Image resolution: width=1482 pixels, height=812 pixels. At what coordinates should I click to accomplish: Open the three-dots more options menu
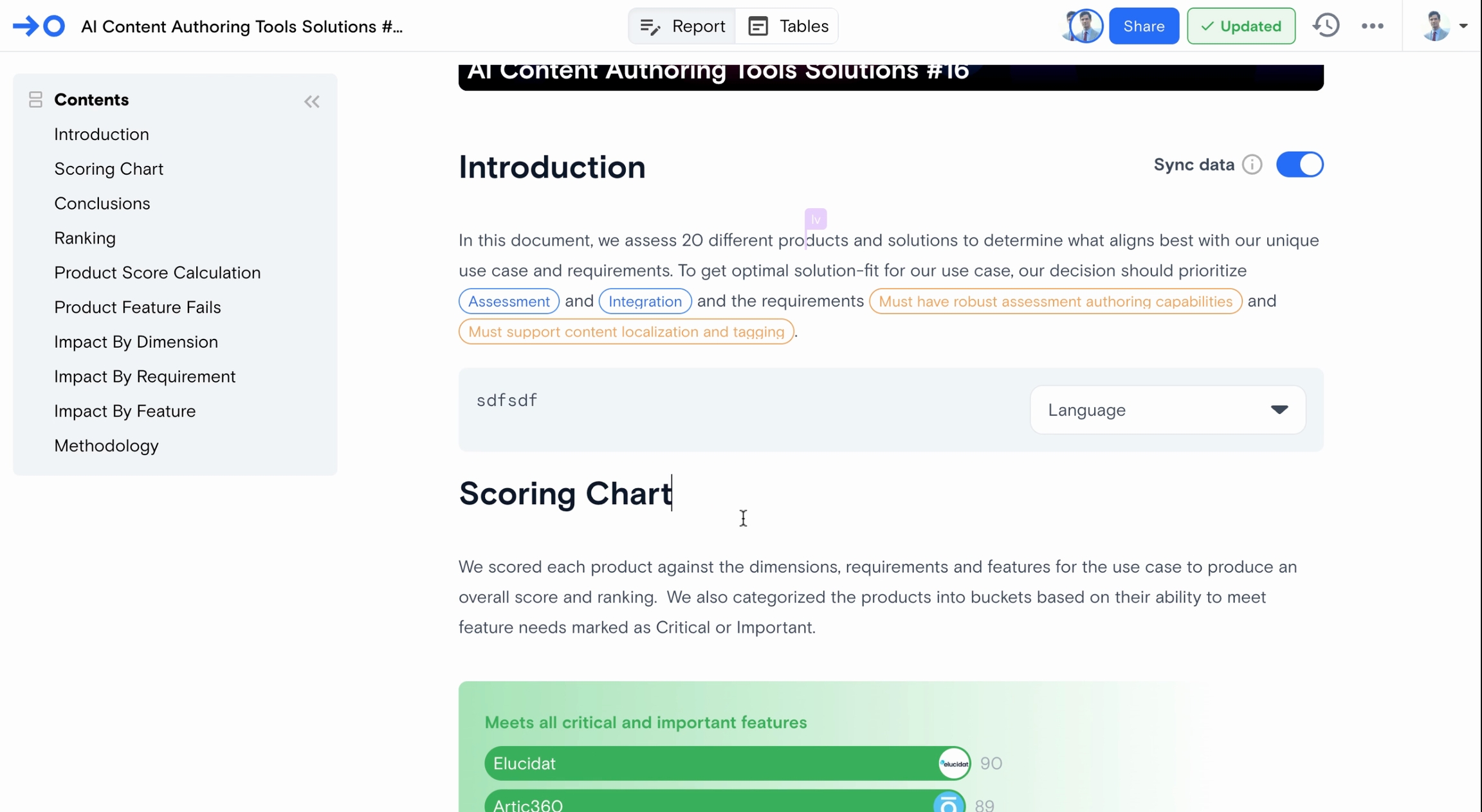[1372, 26]
